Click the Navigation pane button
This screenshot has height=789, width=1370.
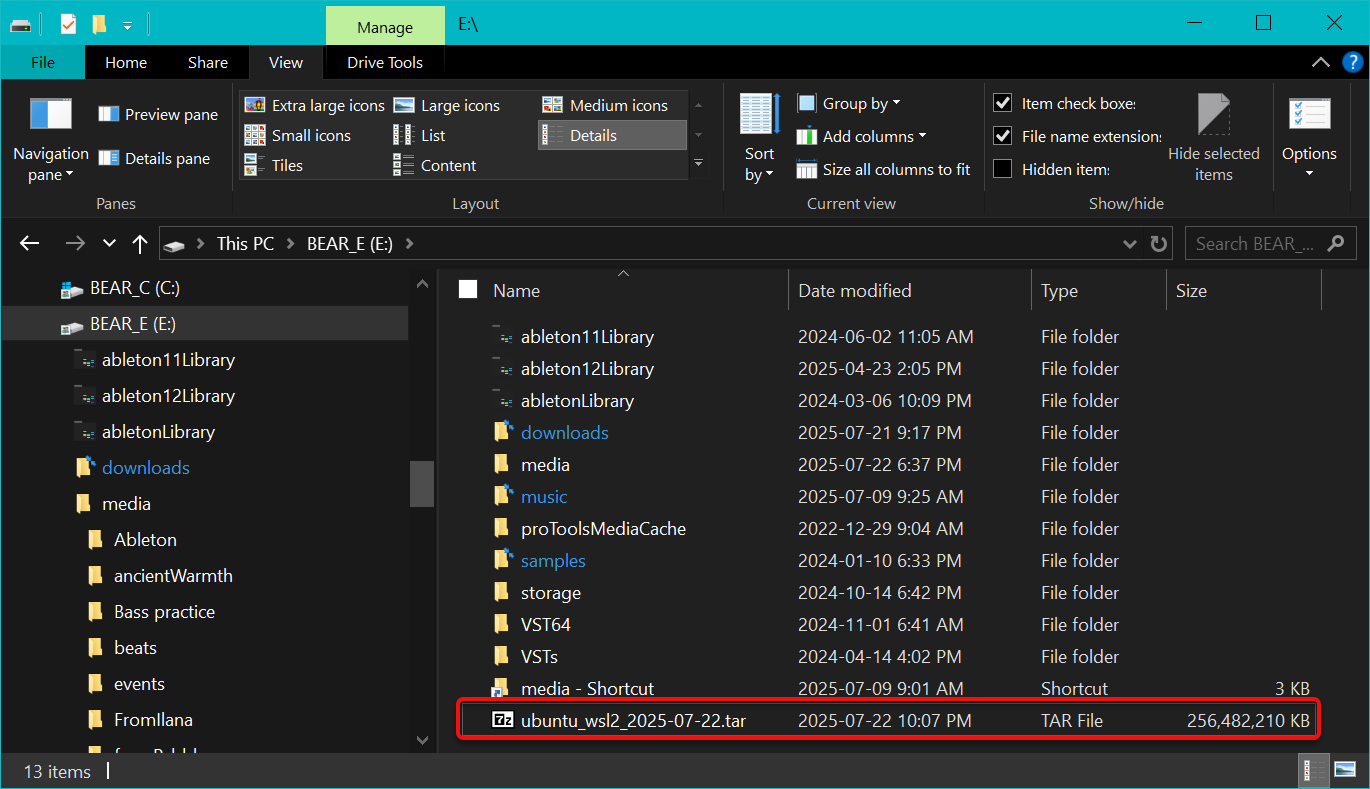point(50,140)
